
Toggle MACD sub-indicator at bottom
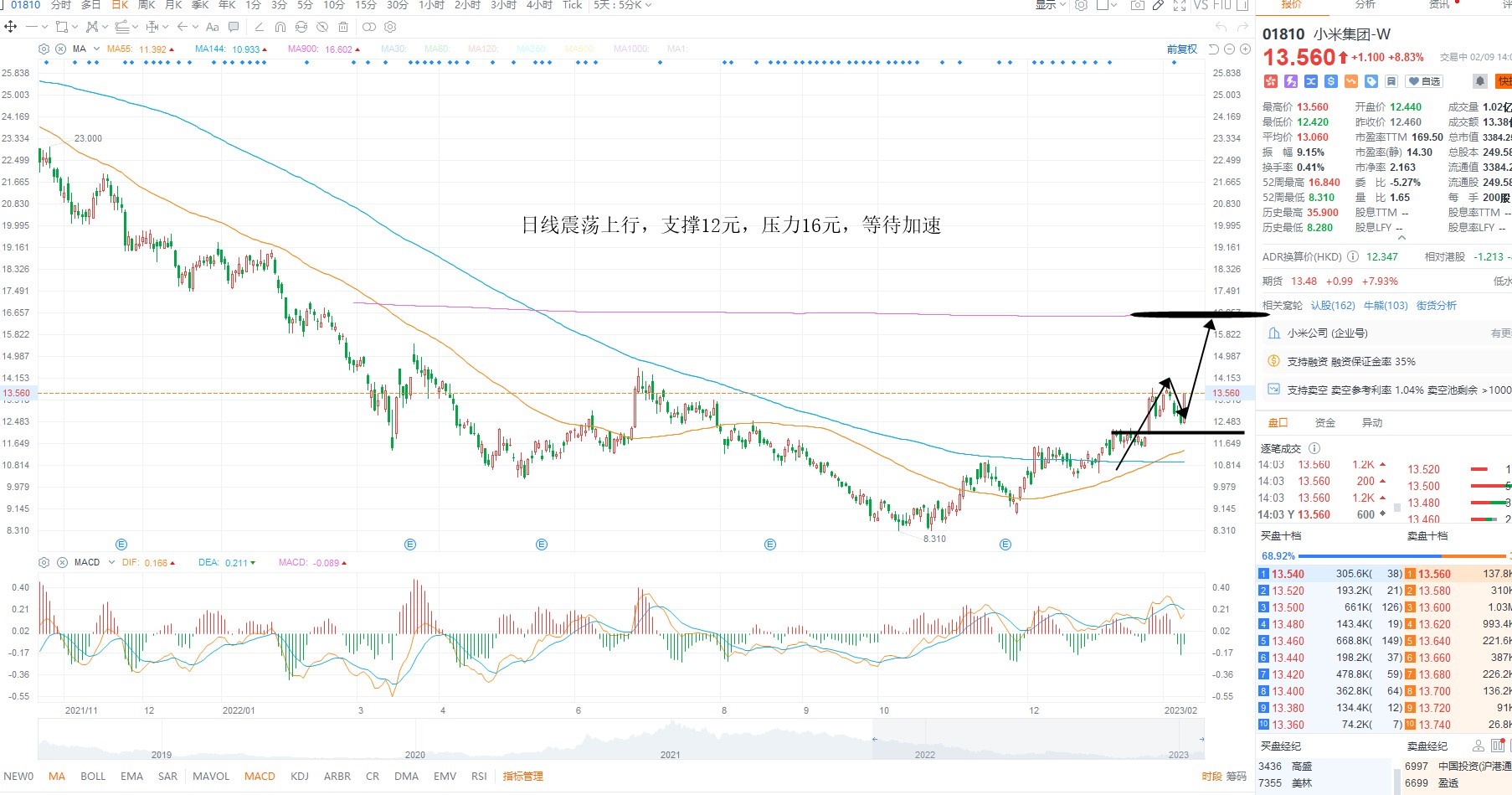tap(260, 777)
